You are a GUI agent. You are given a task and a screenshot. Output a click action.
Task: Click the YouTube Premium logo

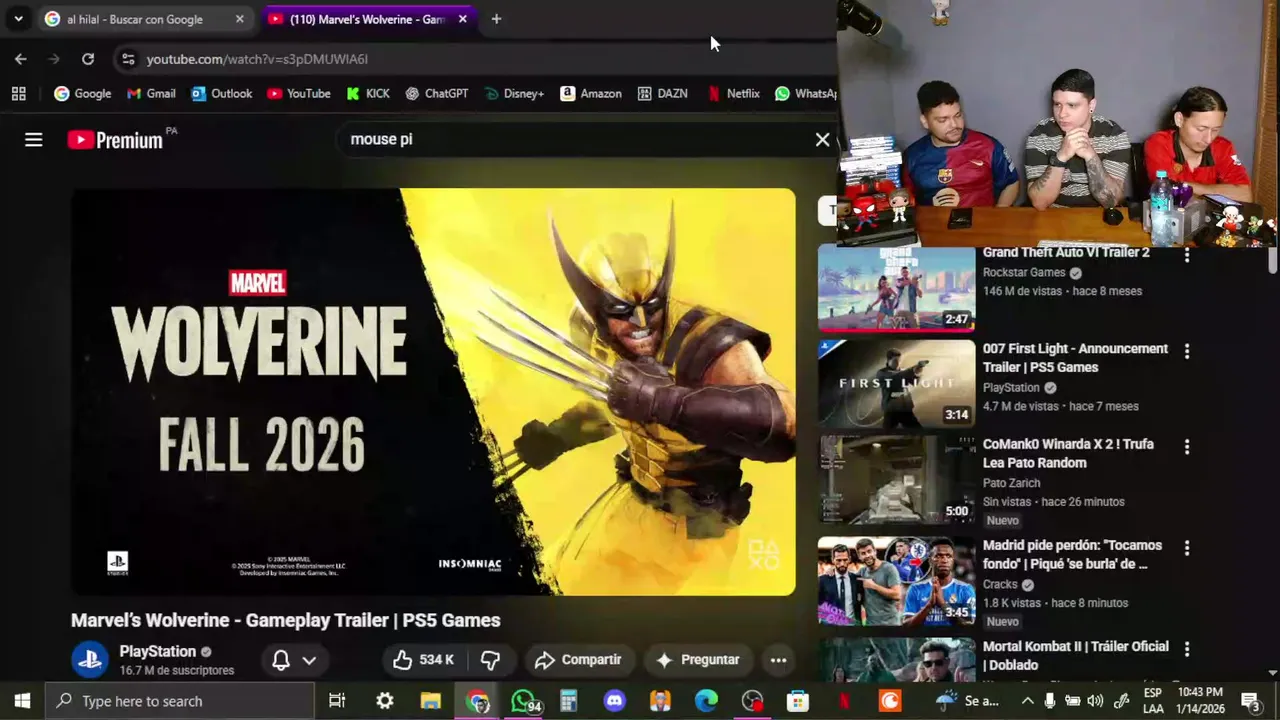click(x=116, y=140)
